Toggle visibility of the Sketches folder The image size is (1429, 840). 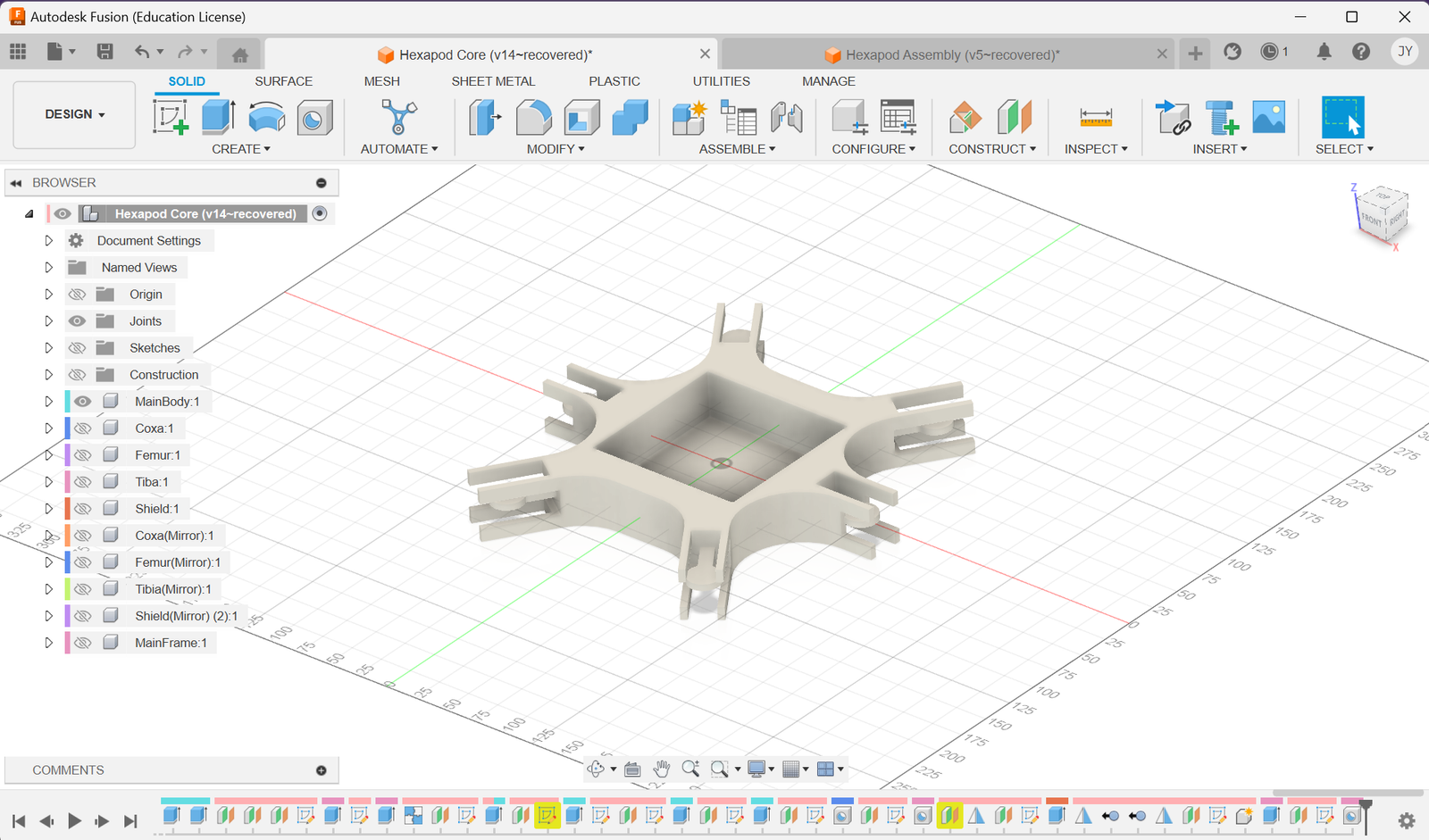tap(78, 347)
